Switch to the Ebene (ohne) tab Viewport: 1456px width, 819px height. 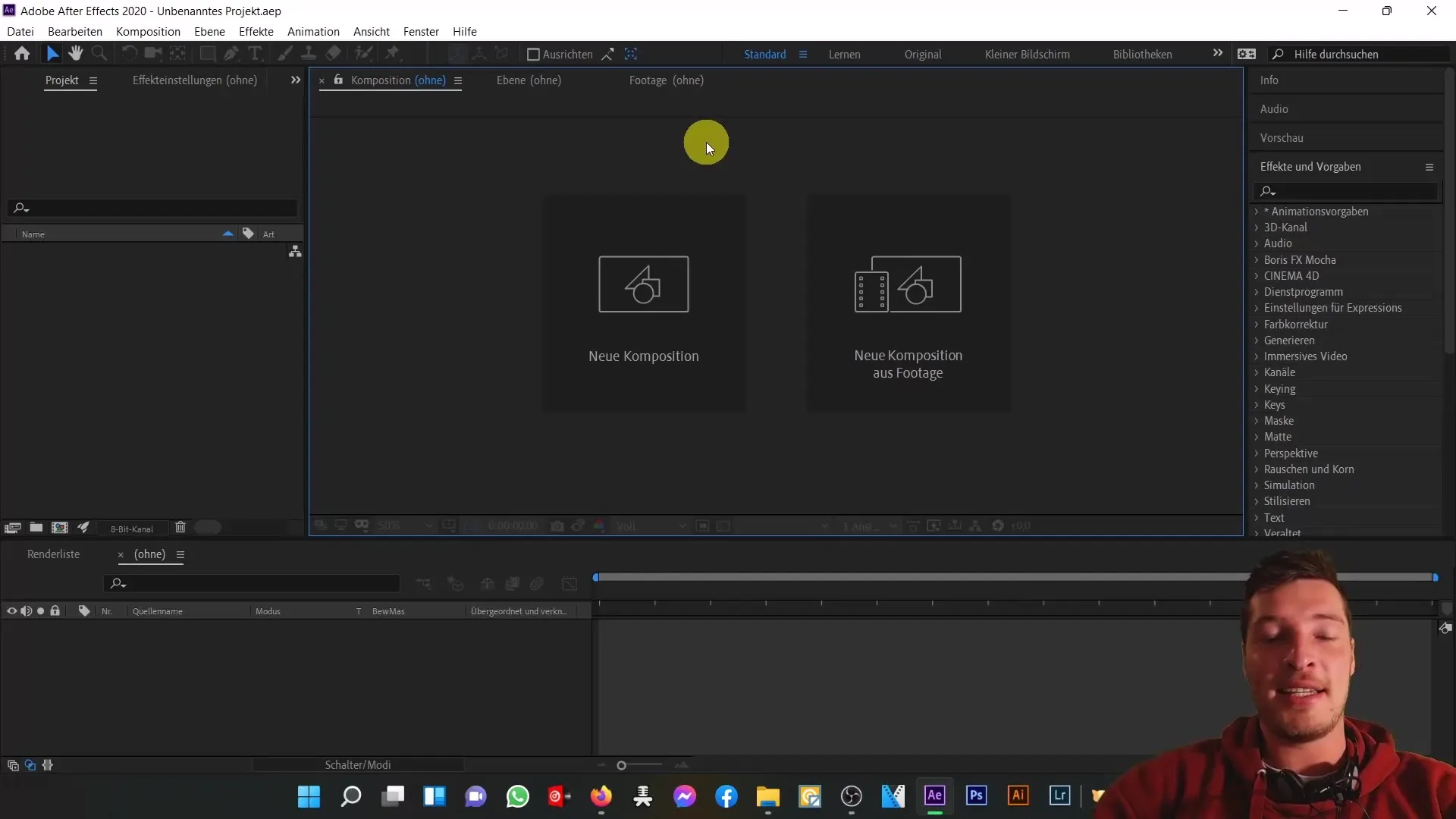tap(529, 80)
